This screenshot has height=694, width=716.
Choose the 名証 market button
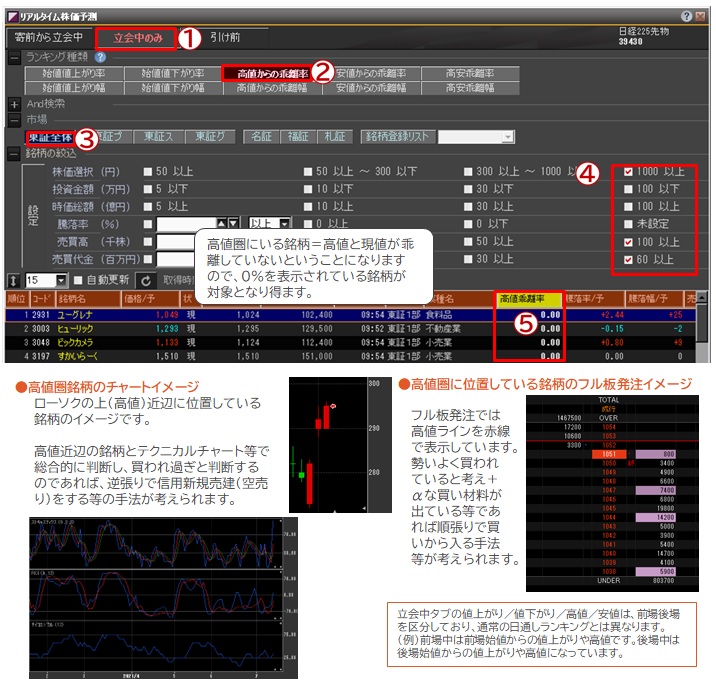(261, 137)
